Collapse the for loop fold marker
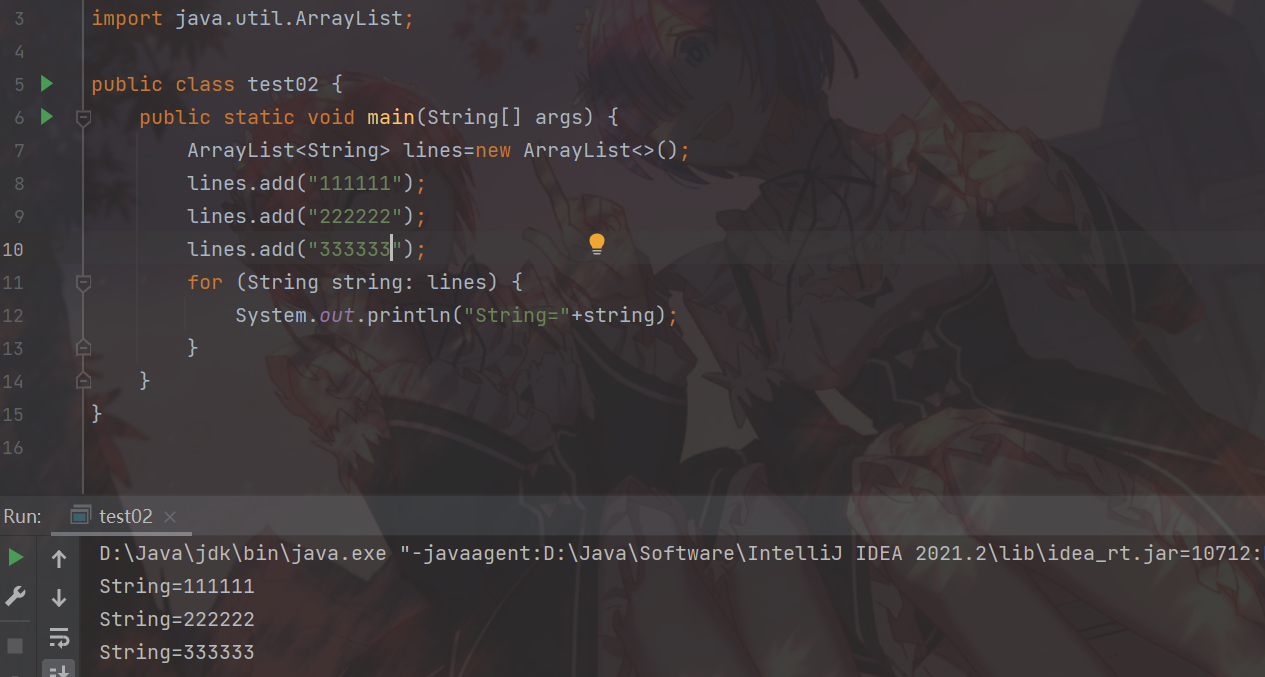Image resolution: width=1265 pixels, height=677 pixels. point(84,283)
